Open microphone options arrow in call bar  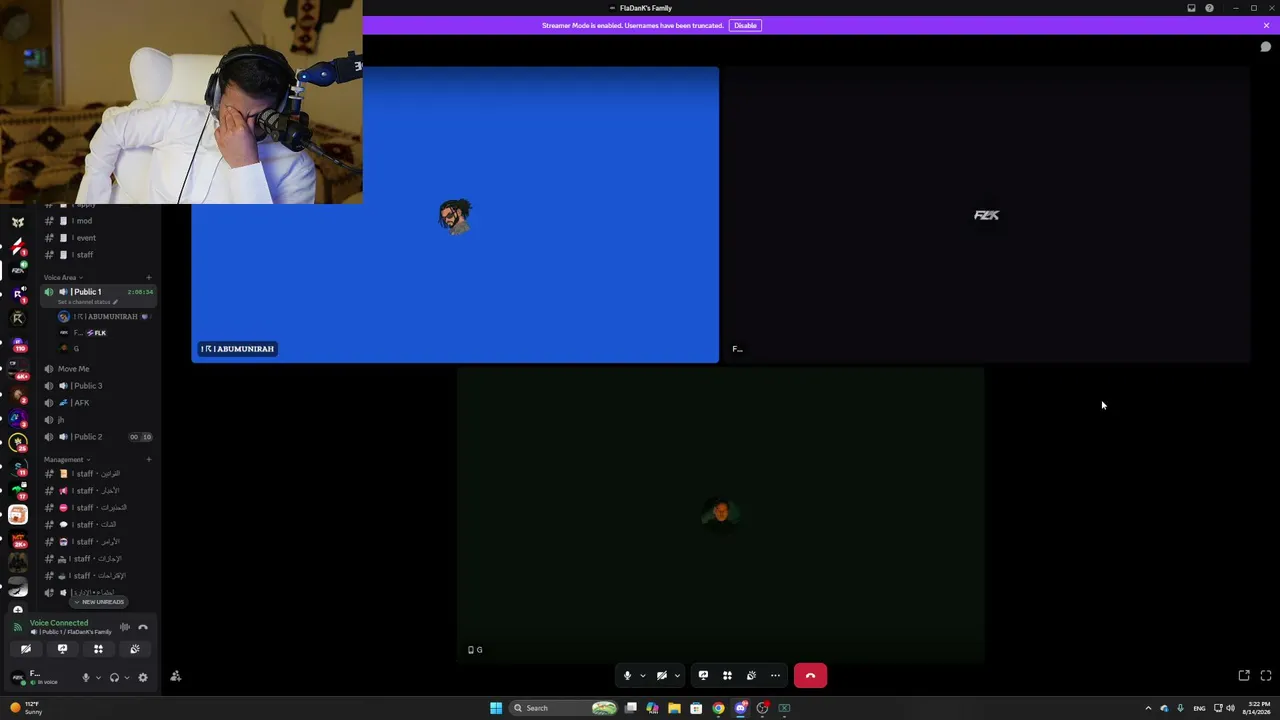[642, 676]
